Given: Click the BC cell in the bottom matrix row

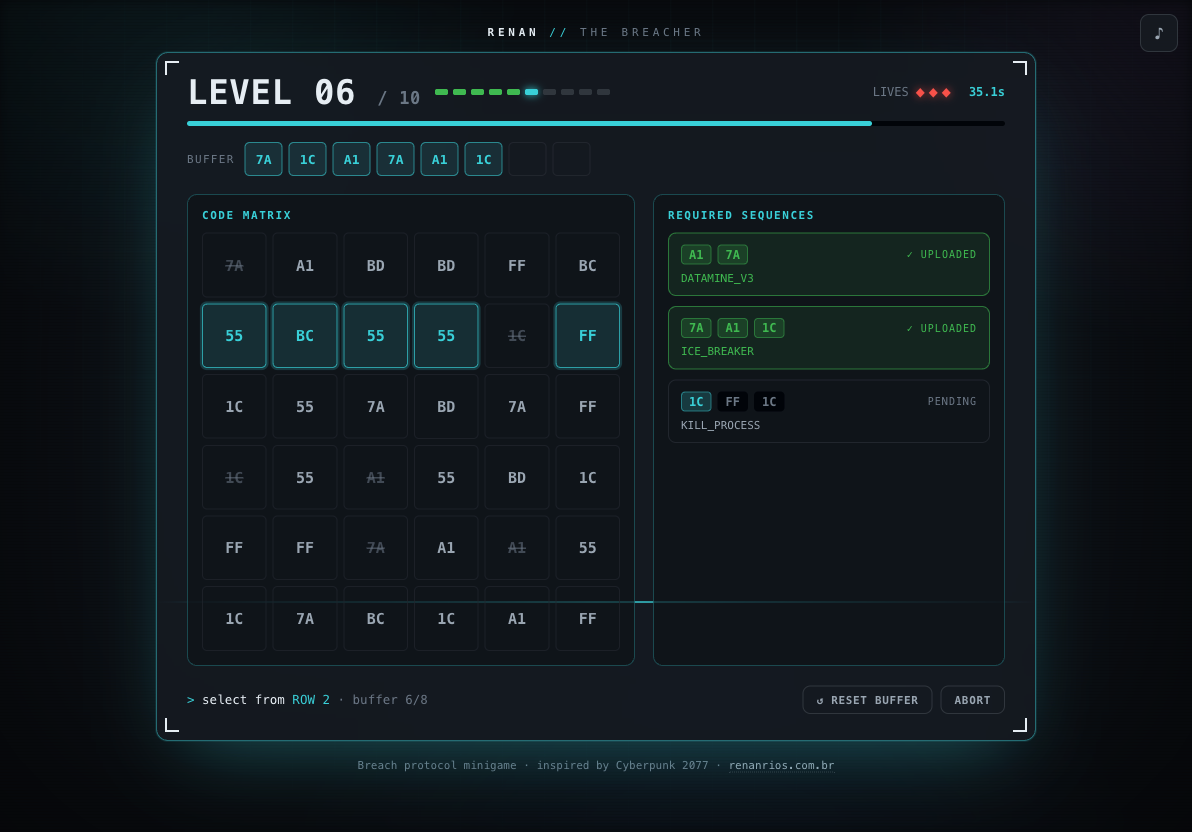Looking at the screenshot, I should [x=376, y=618].
